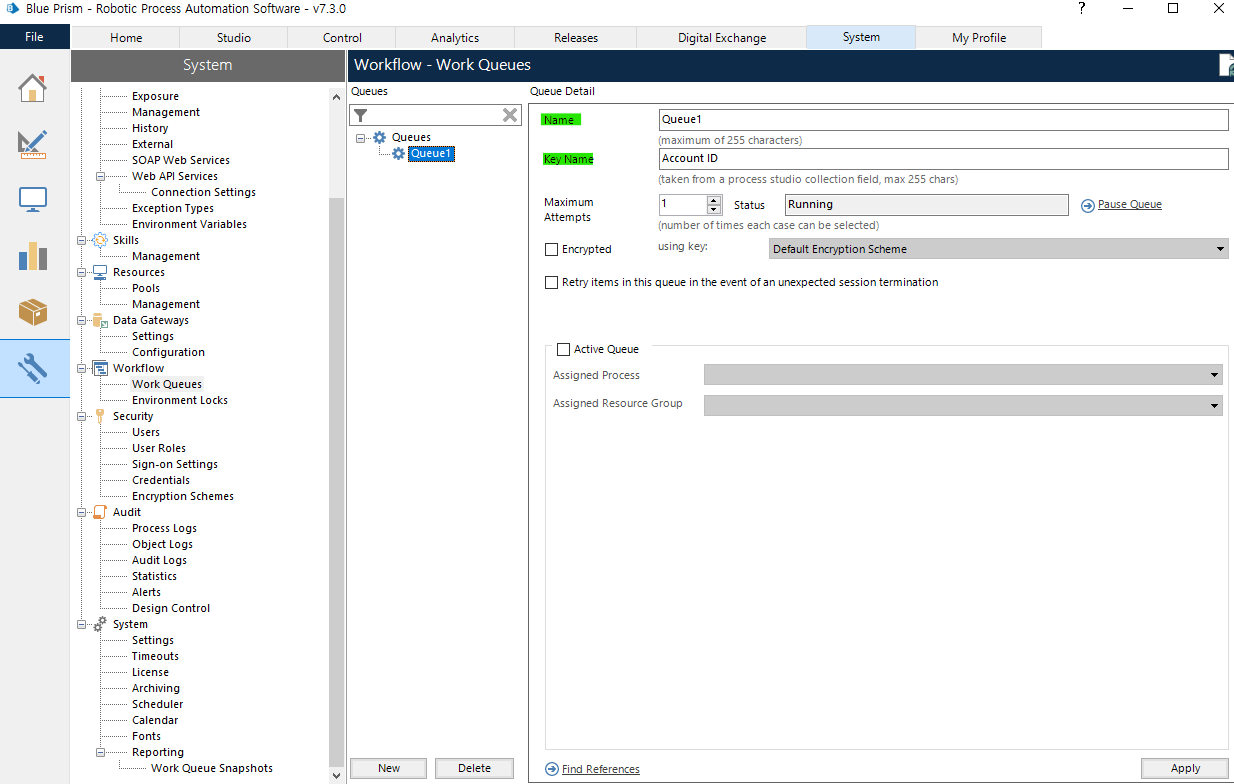The image size is (1234, 784).
Task: Click into the queue Name field
Action: pyautogui.click(x=943, y=120)
